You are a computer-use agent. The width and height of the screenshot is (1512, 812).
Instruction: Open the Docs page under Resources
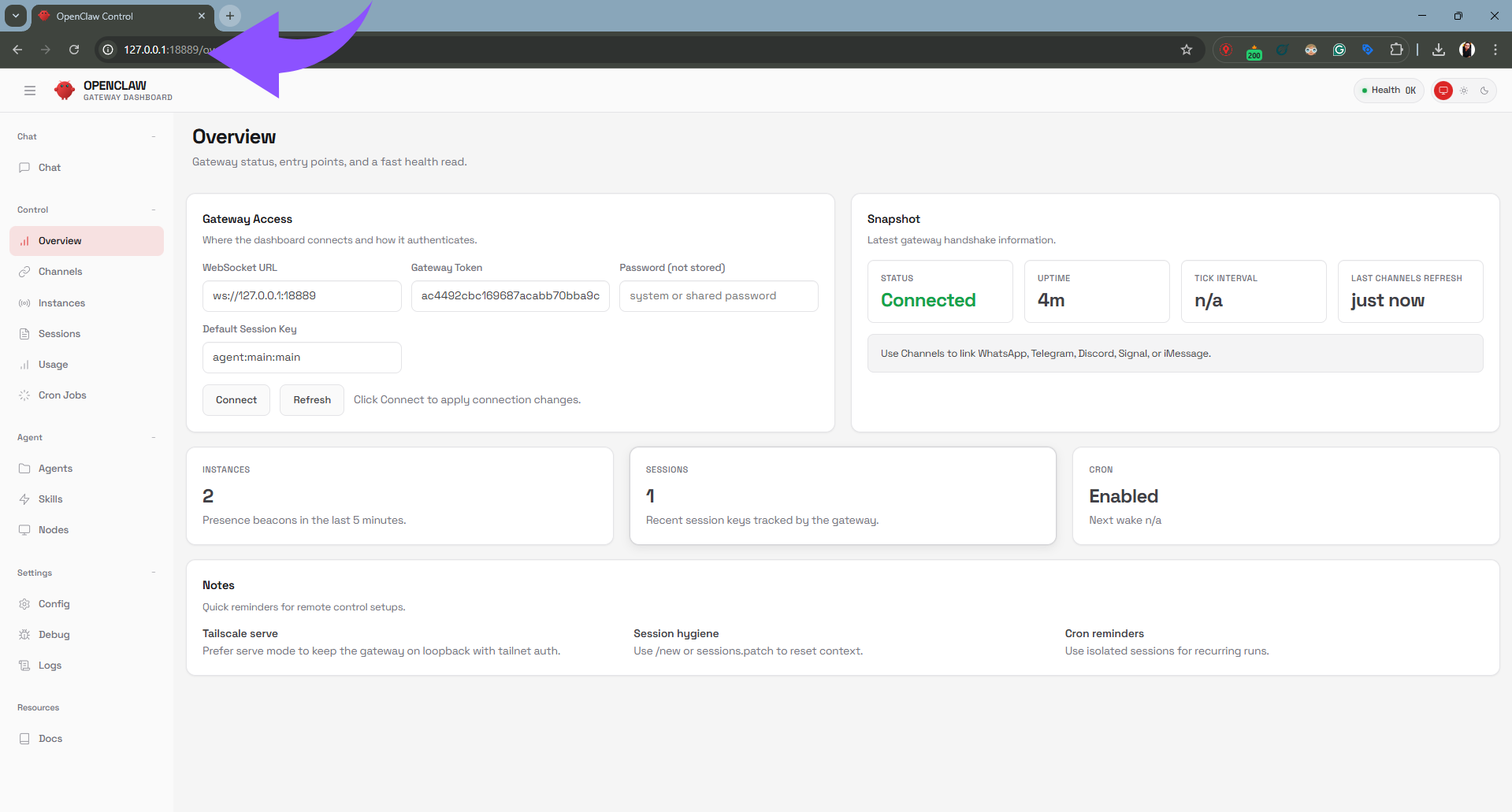point(50,738)
